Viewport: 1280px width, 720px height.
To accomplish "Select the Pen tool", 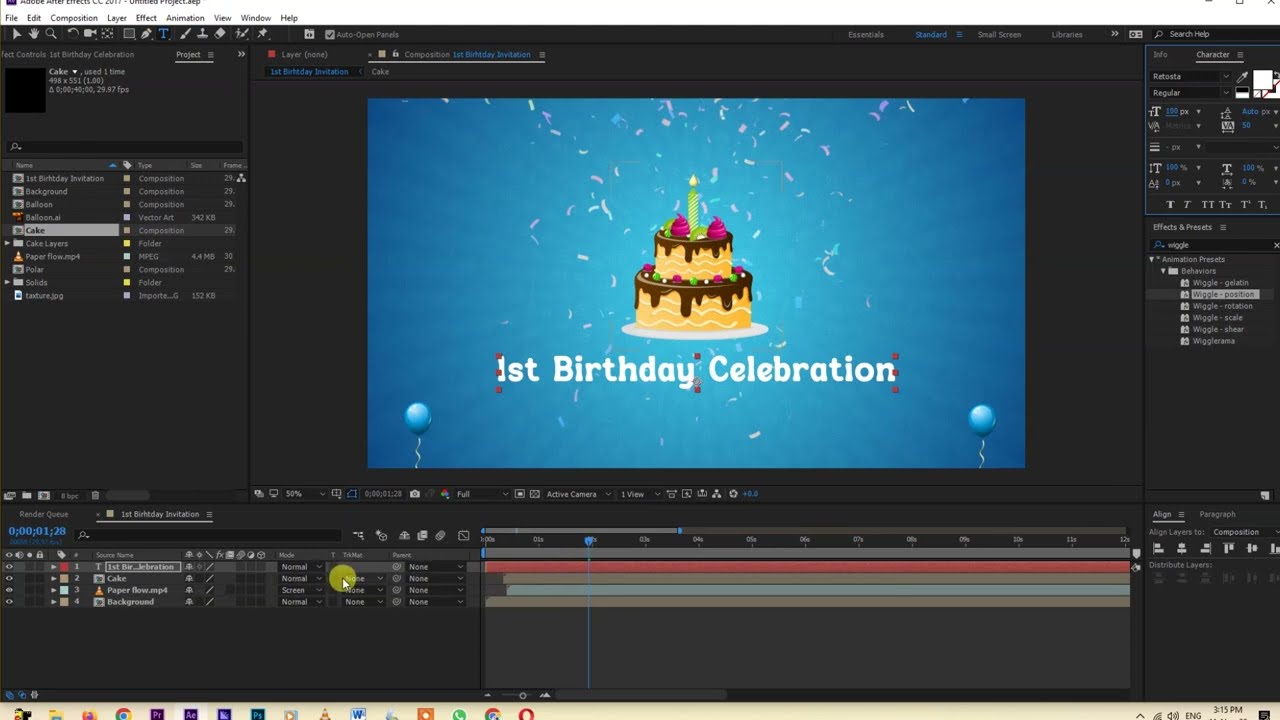I will [x=146, y=34].
